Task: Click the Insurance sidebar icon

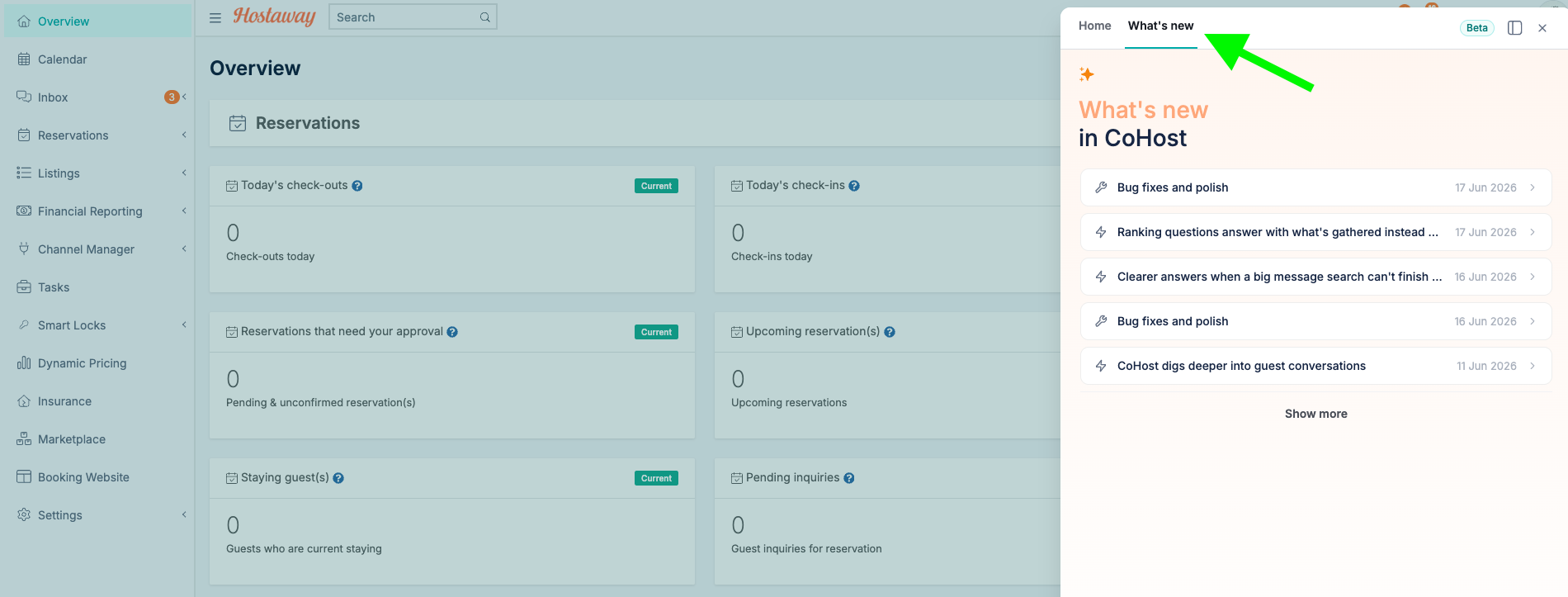Action: (x=24, y=401)
